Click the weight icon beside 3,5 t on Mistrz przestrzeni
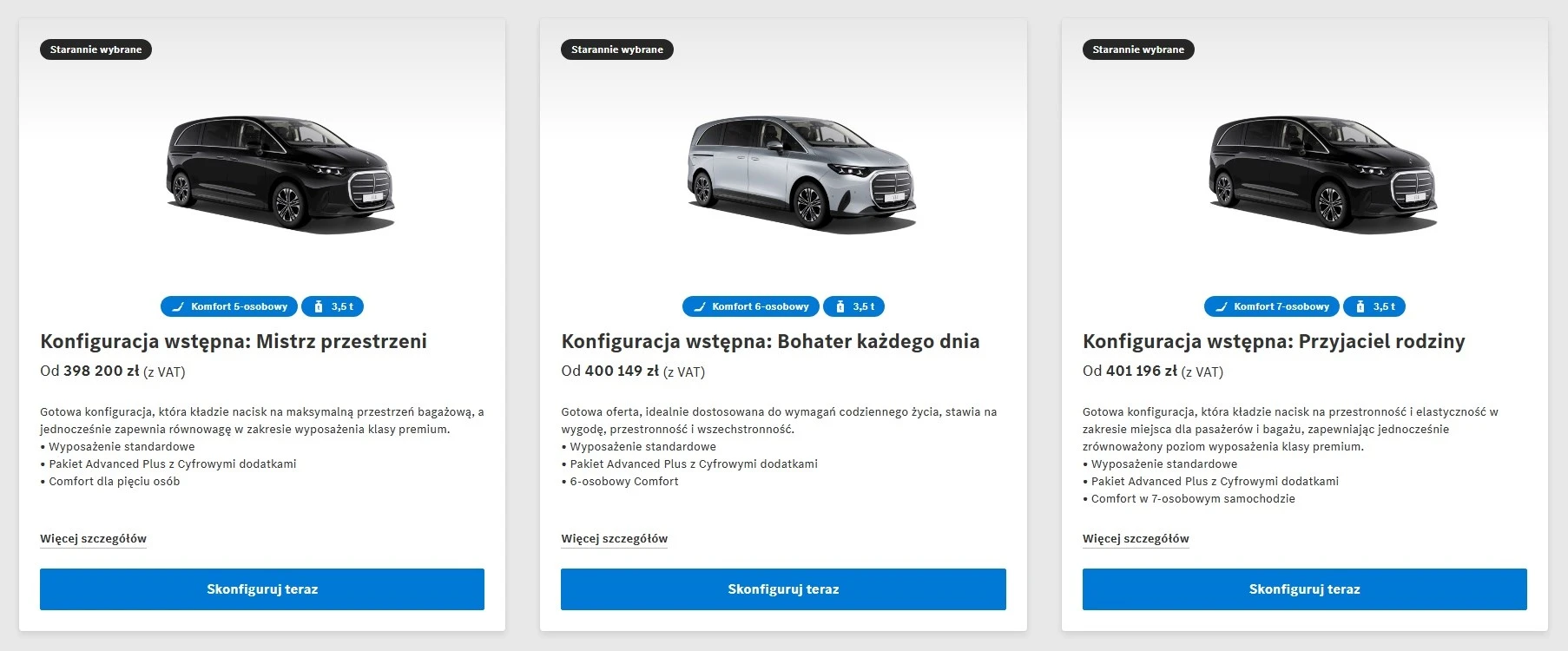1568x651 pixels. [318, 306]
